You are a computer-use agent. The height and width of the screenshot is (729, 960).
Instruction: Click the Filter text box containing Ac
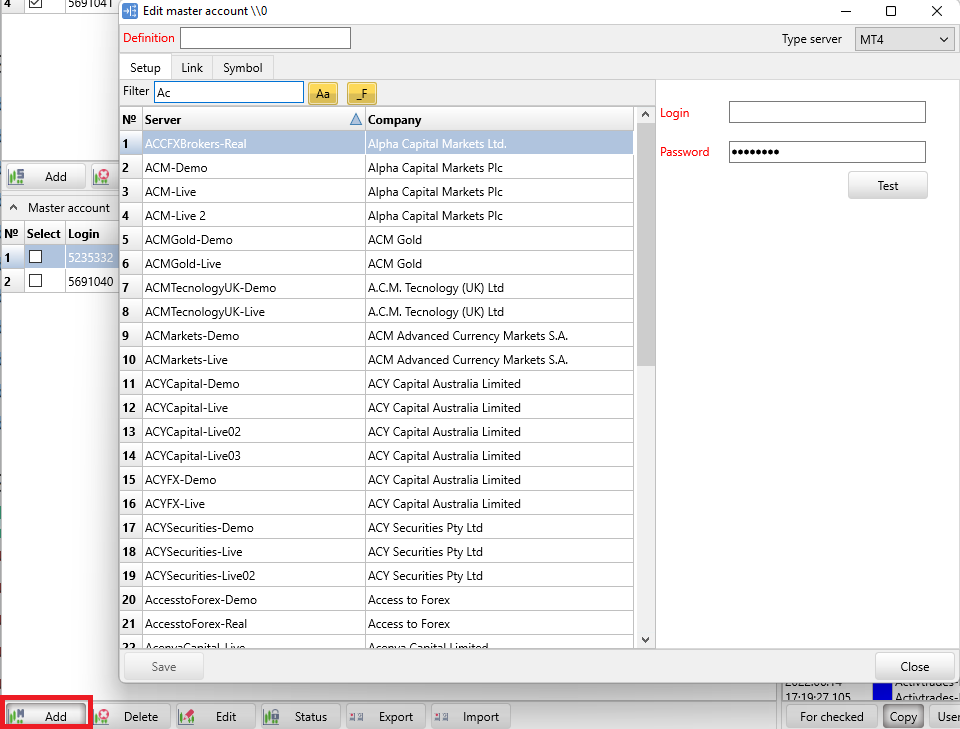click(x=229, y=92)
